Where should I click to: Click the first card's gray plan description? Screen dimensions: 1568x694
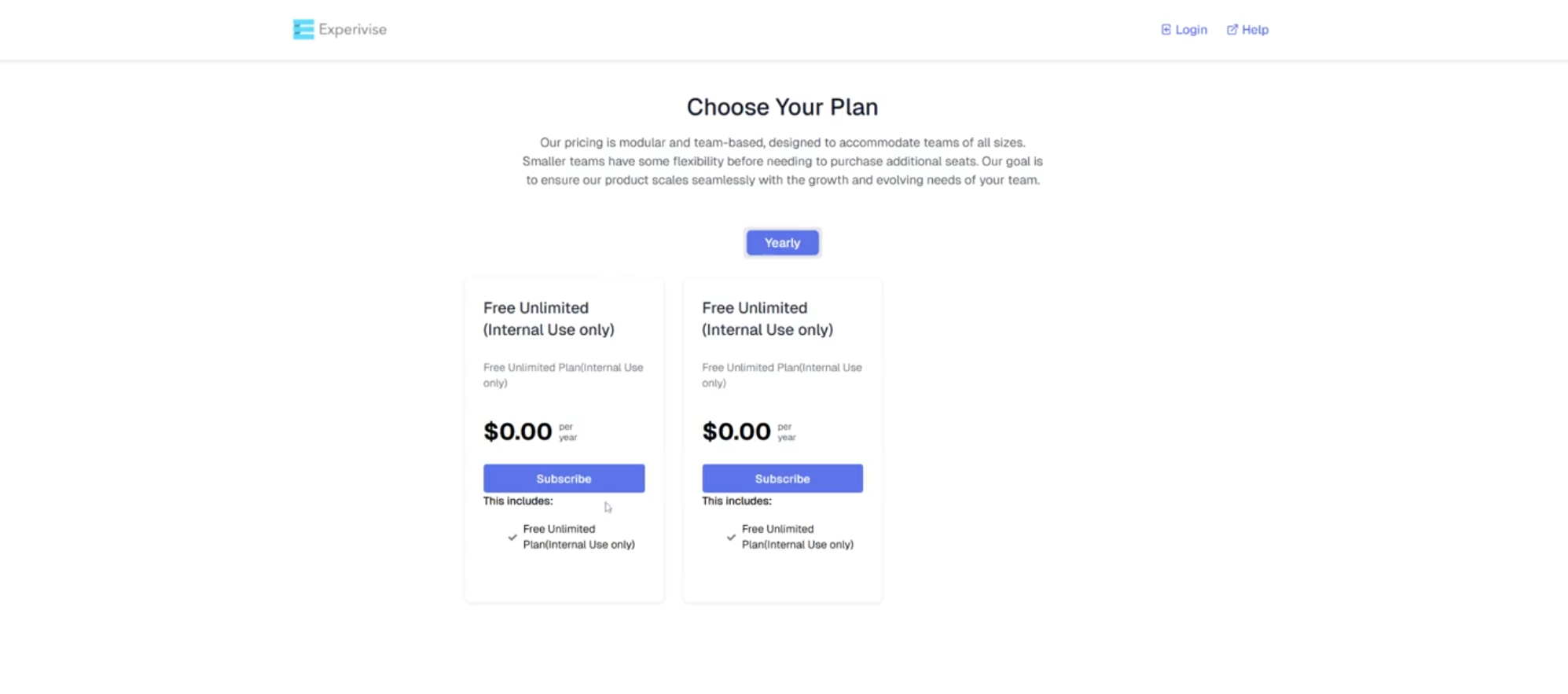click(563, 375)
